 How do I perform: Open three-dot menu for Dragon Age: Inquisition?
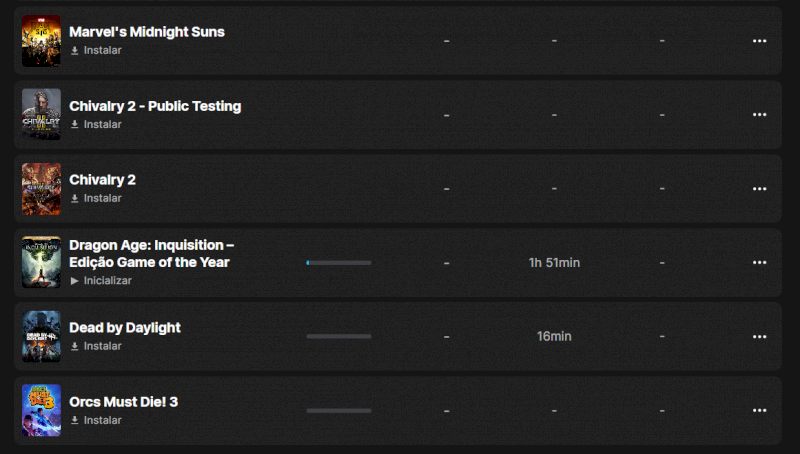[x=759, y=263]
